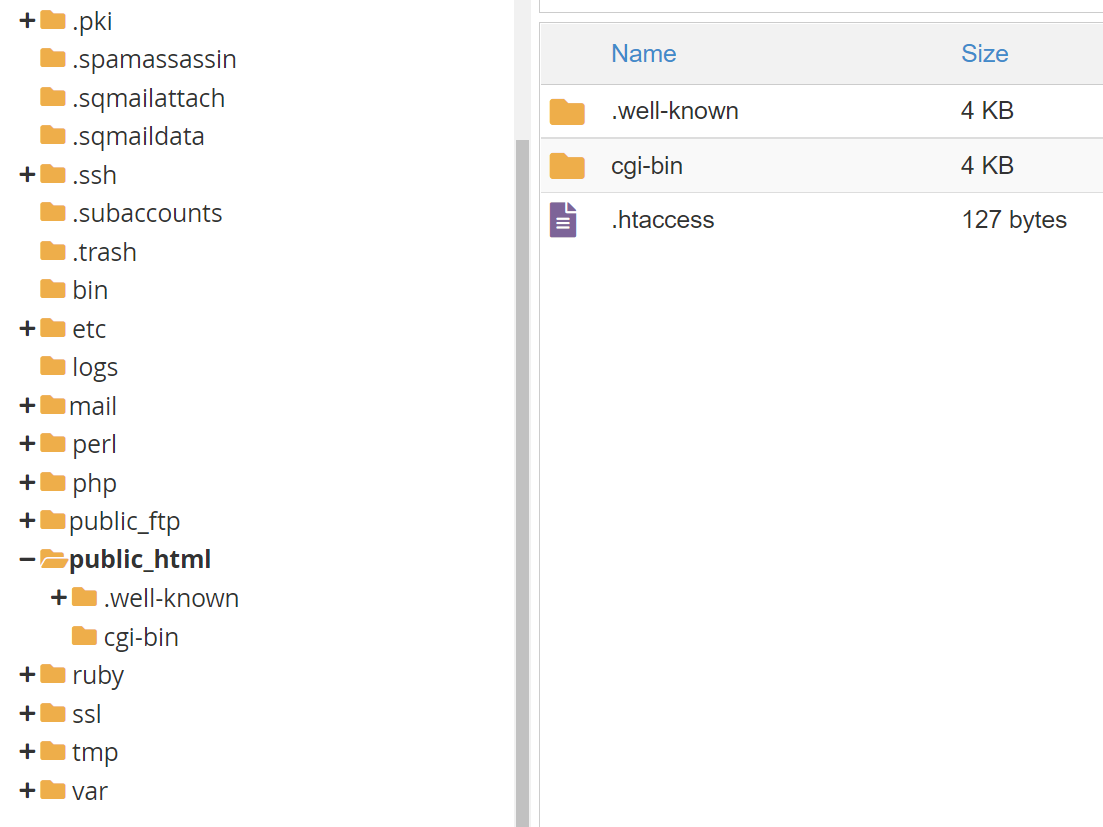Expand the public_ftp folder
The width and height of the screenshot is (1103, 827).
pyautogui.click(x=27, y=521)
